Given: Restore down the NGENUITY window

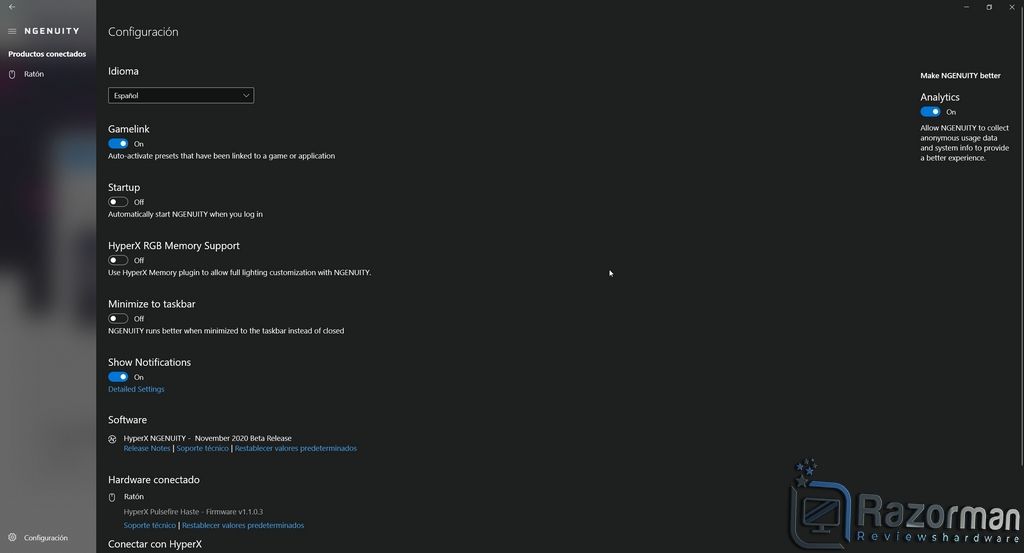Looking at the screenshot, I should tap(989, 7).
